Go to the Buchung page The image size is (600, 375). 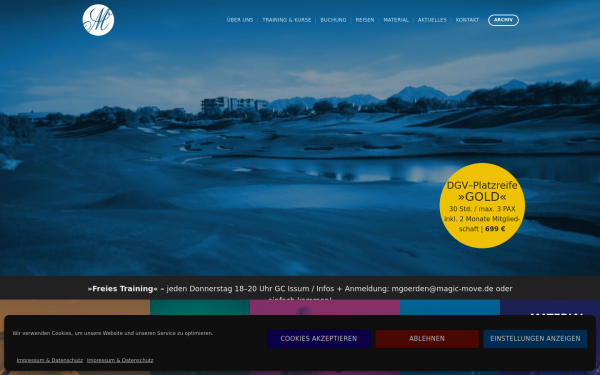pos(333,20)
